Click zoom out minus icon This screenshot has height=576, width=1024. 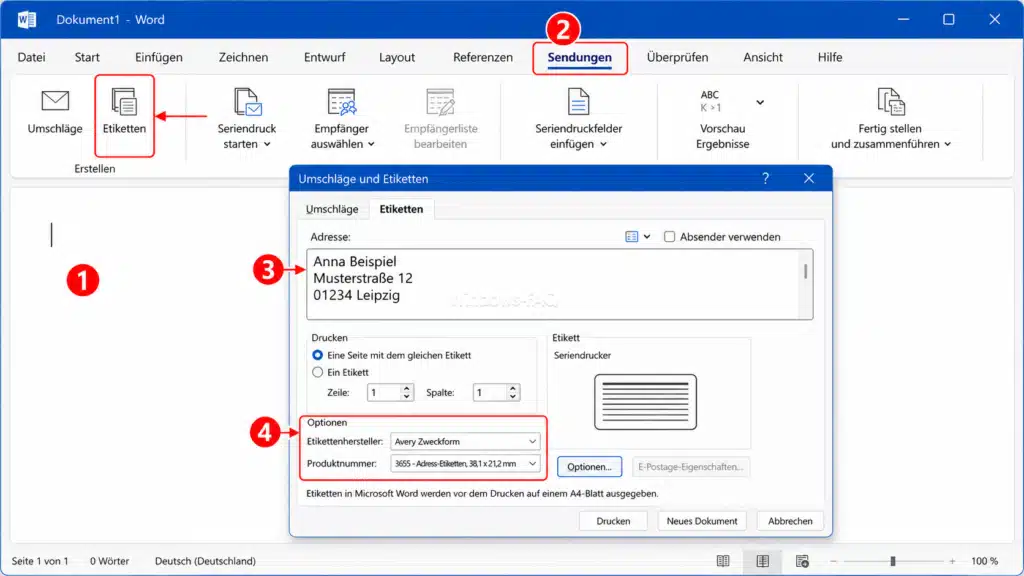(x=833, y=561)
